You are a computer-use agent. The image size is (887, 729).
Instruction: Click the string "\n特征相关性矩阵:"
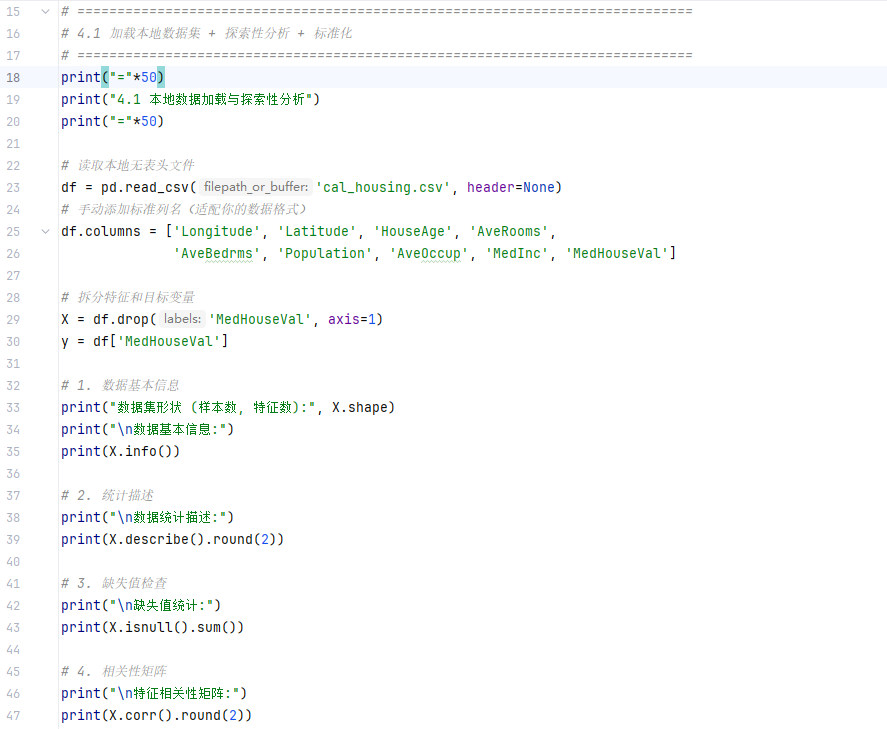[x=174, y=693]
